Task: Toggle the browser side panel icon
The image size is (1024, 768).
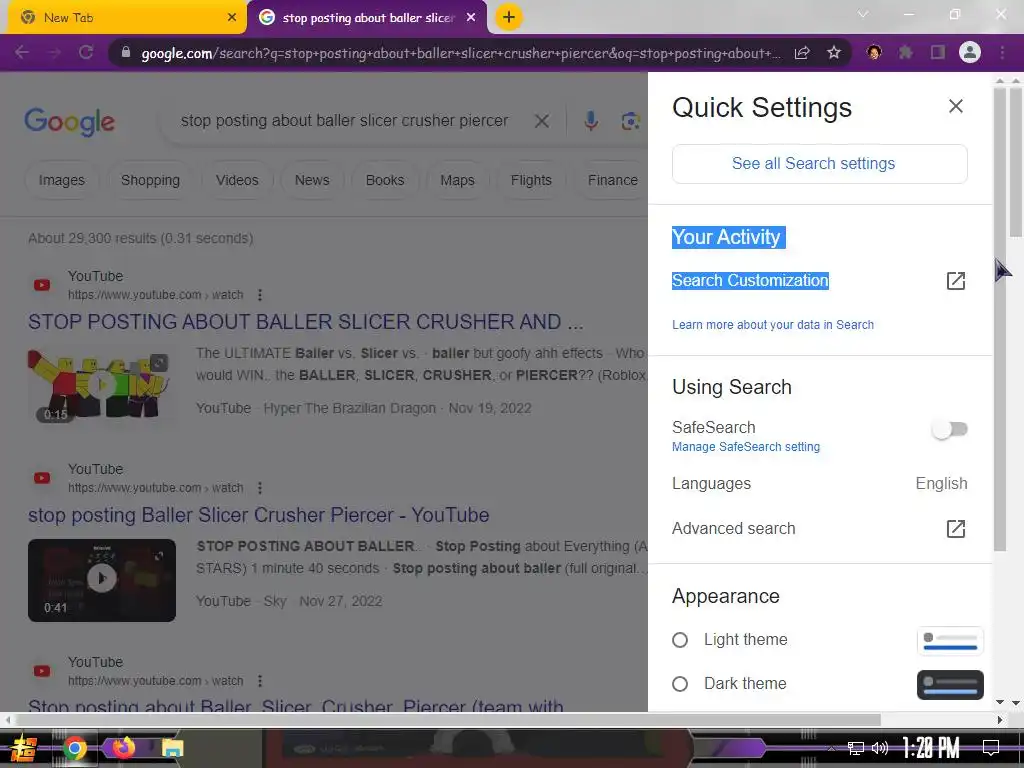Action: [938, 52]
